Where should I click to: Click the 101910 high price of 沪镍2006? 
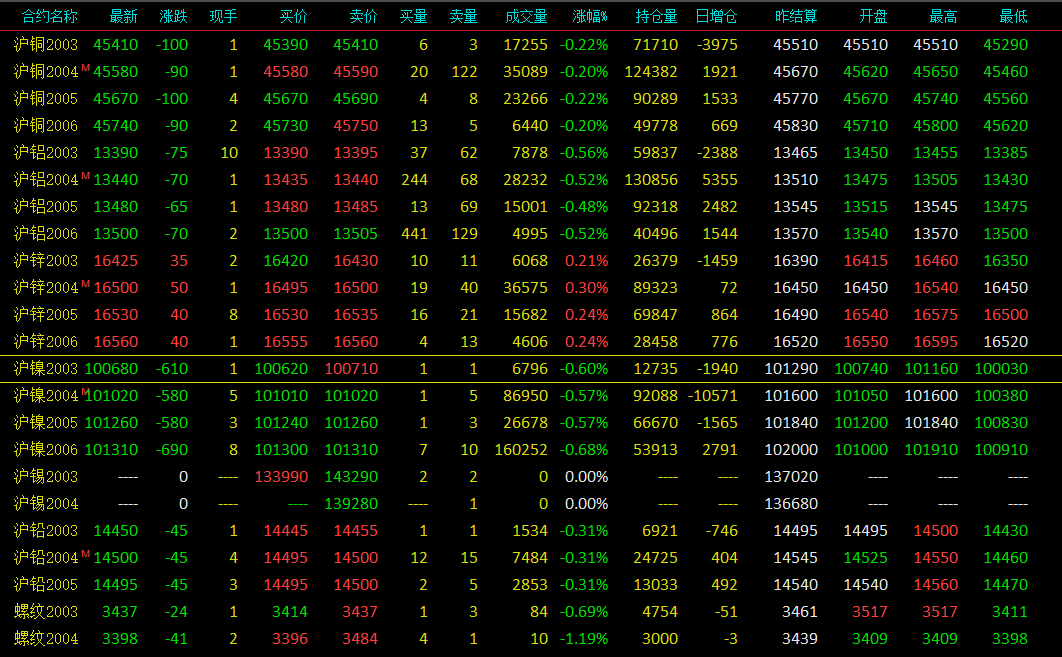click(x=931, y=450)
